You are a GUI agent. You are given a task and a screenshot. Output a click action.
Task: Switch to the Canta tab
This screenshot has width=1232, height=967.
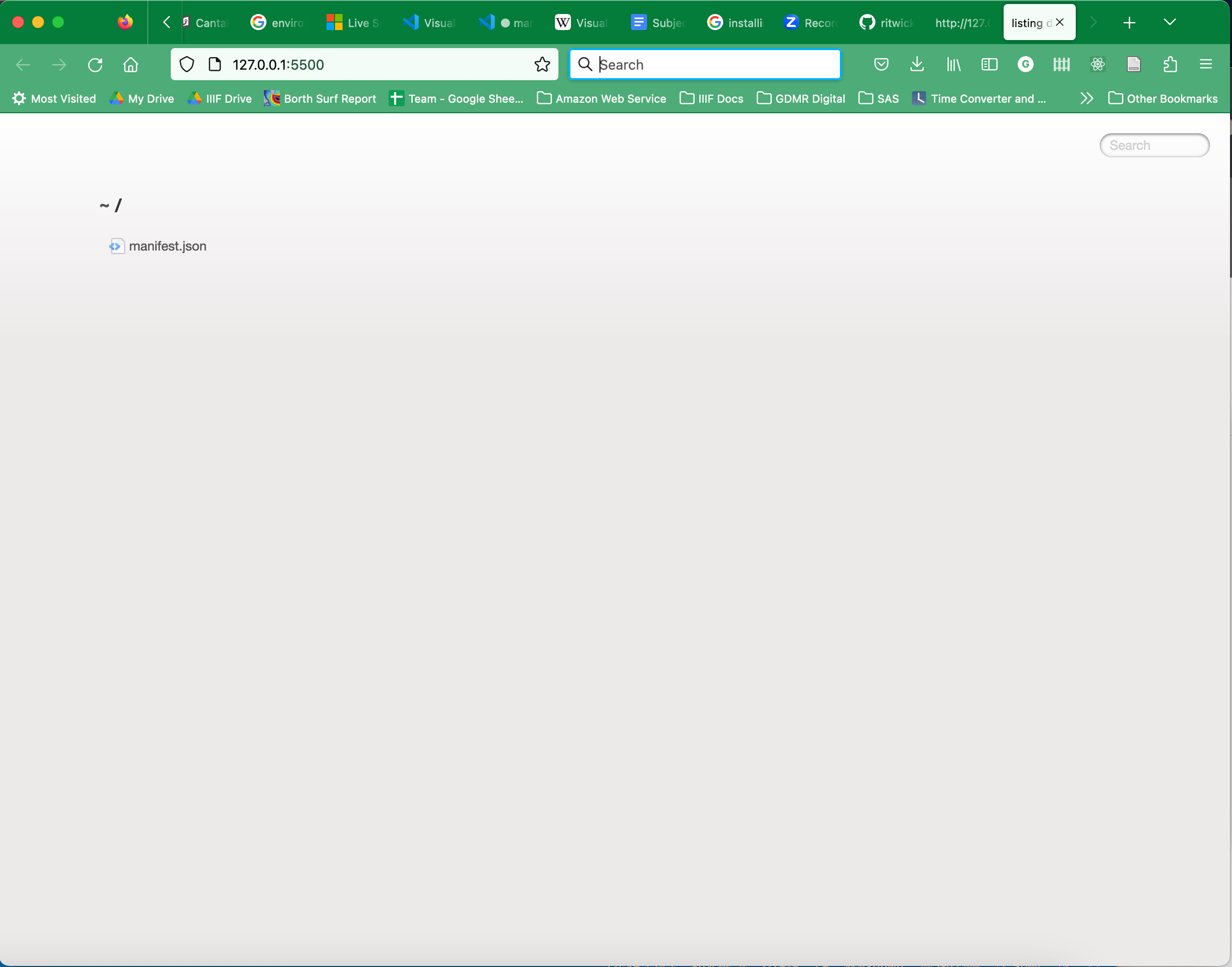(206, 23)
